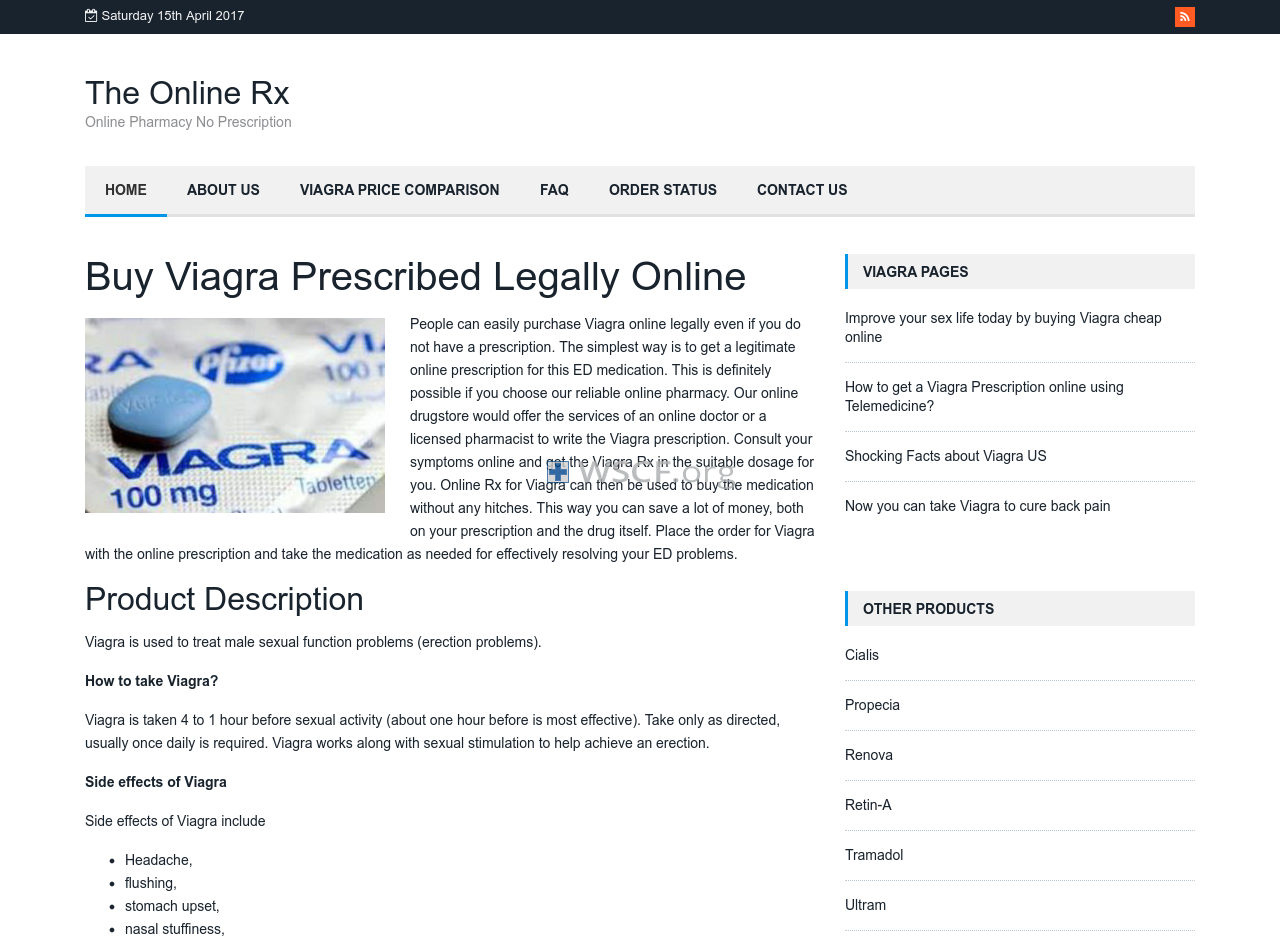
Task: Open the Ultram product link
Action: pos(865,905)
